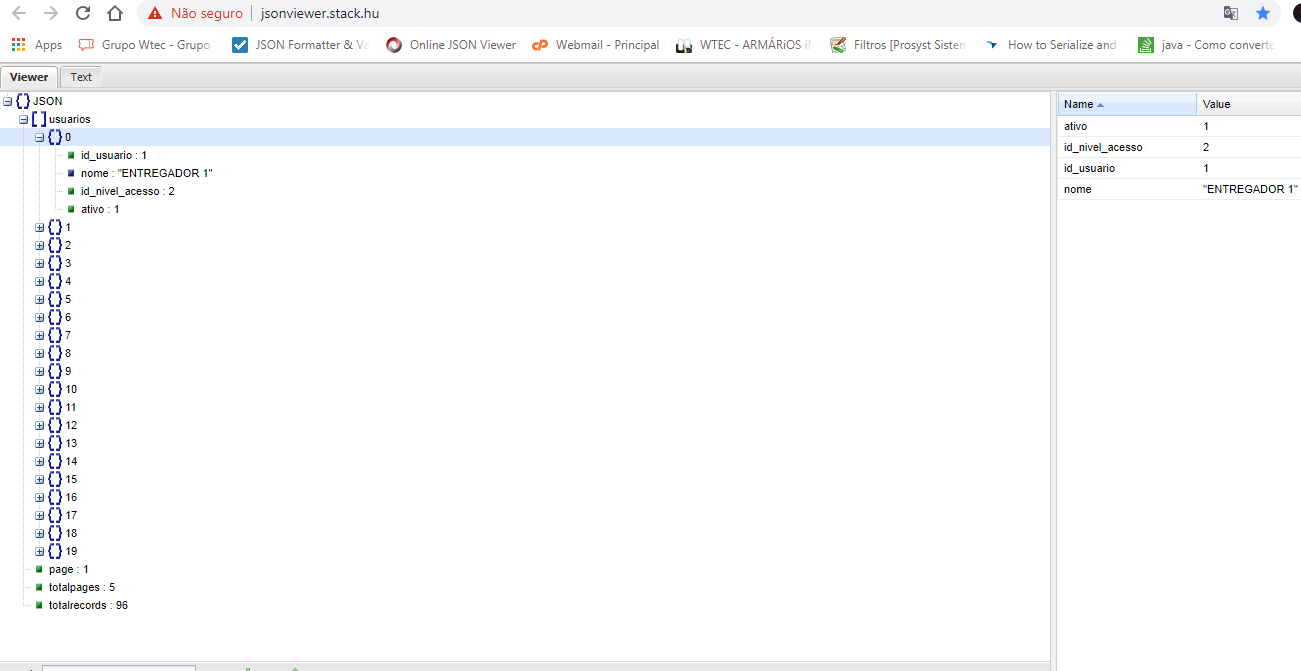
Task: Select id_usuario row in property grid
Action: [x=1179, y=168]
